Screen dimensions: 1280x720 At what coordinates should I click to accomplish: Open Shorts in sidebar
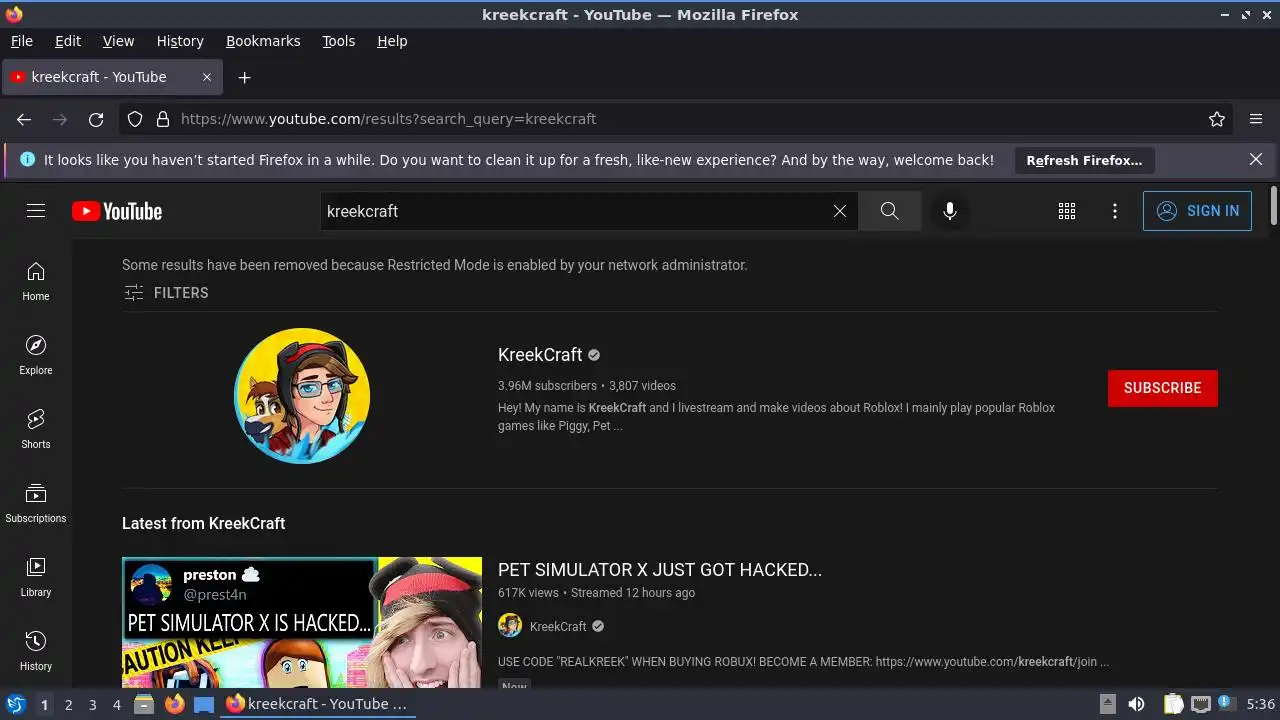click(36, 430)
